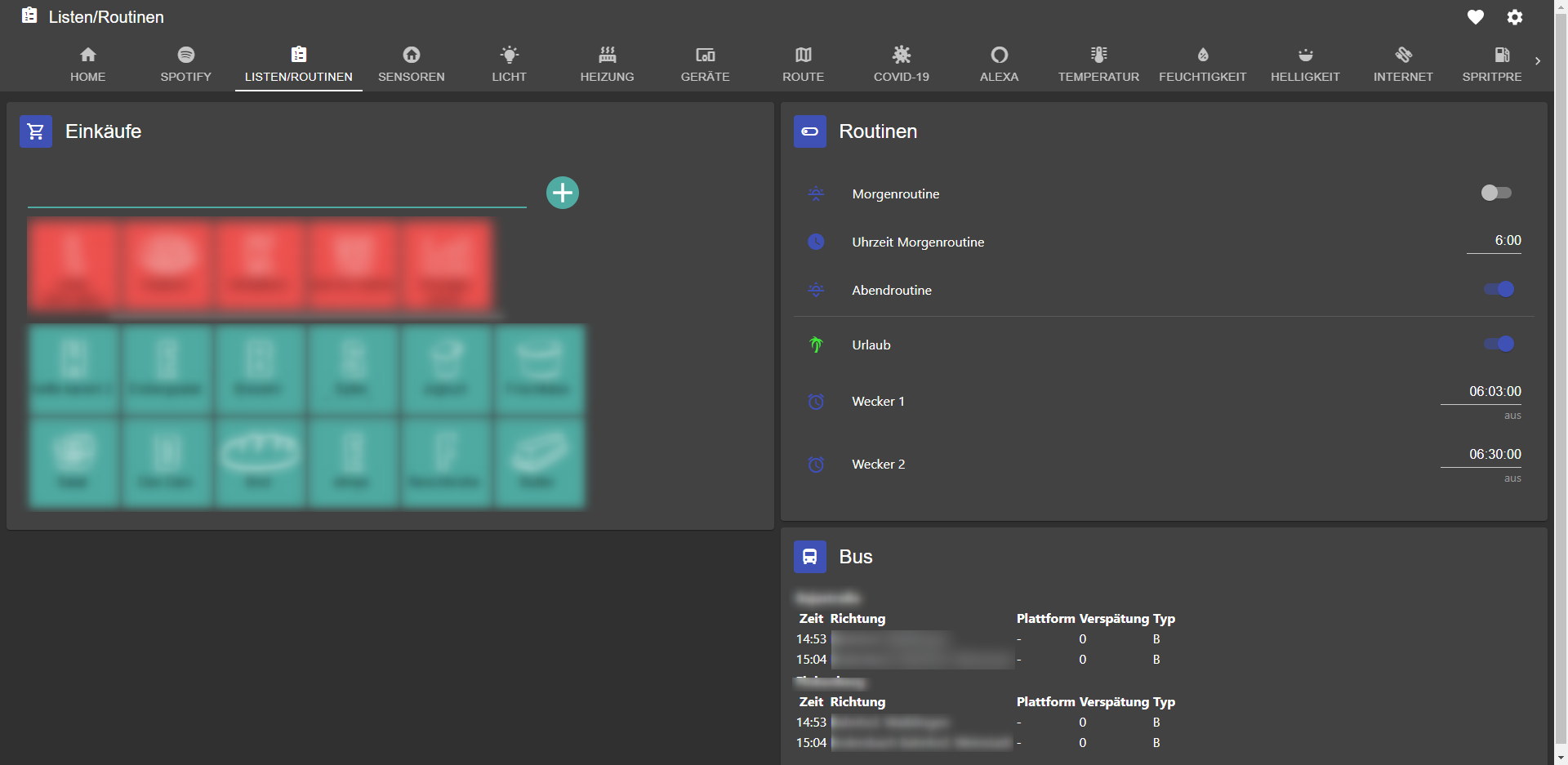Click the Wecker 1 alarm icon

816,401
